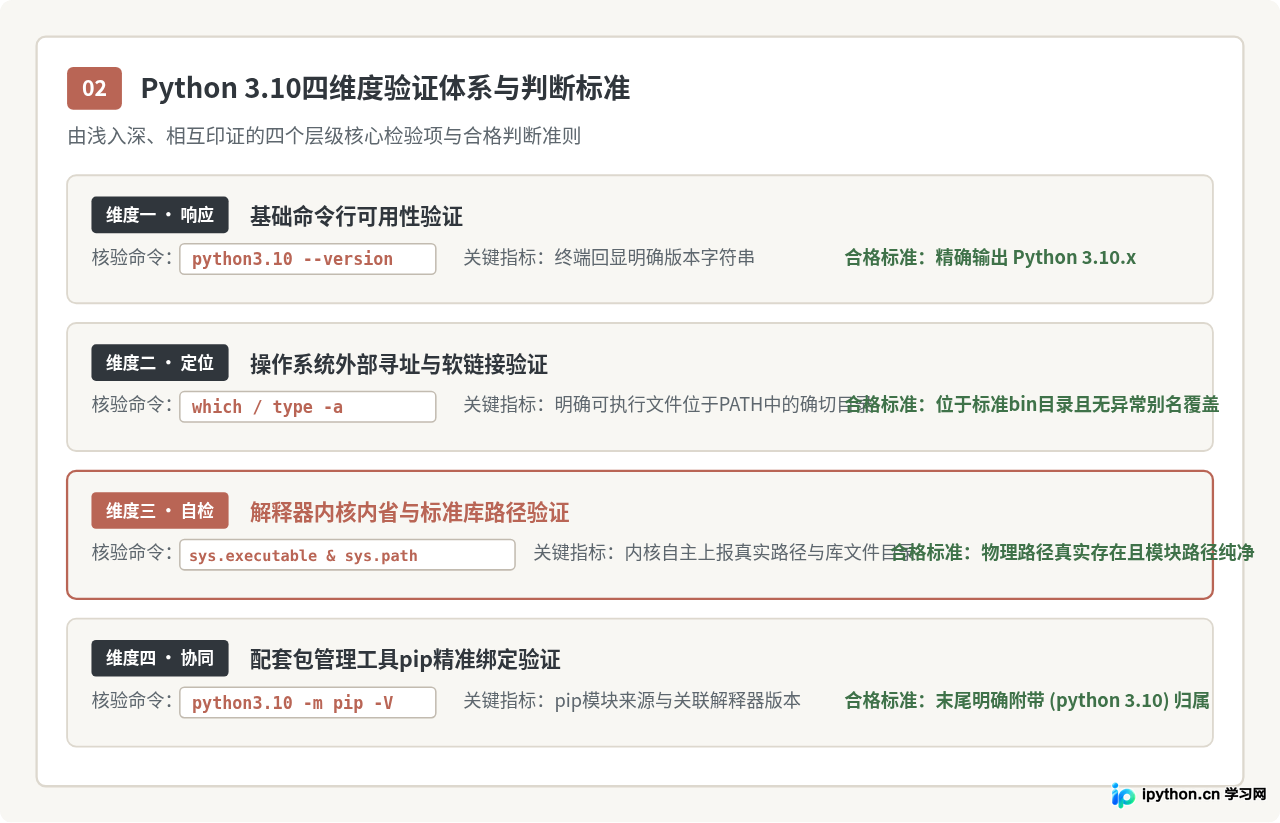Select the title "Python 3.10四维度验证体系与判断标准"
The width and height of the screenshot is (1280, 823).
pos(385,88)
